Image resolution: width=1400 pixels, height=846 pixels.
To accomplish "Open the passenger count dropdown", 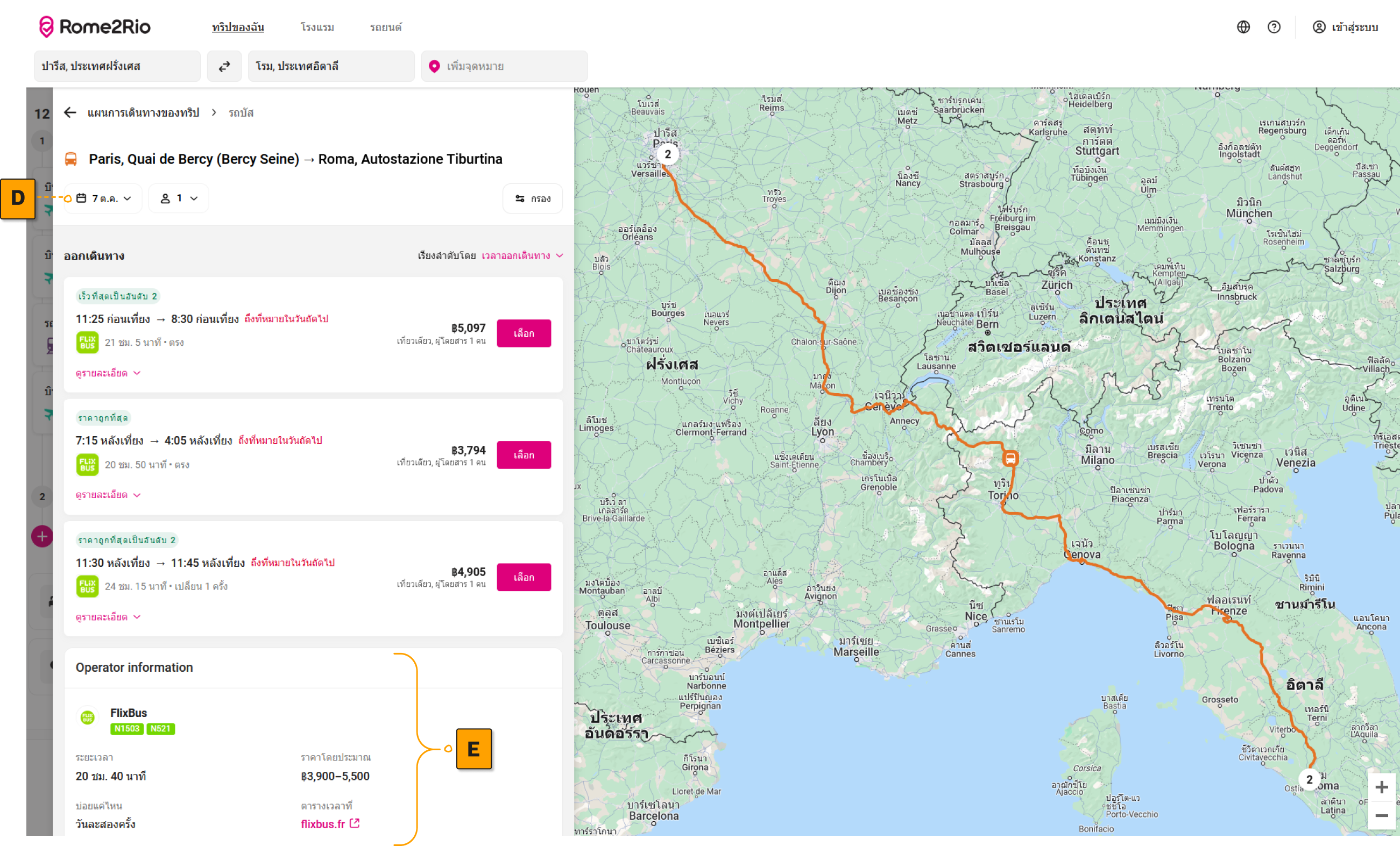I will 179,198.
